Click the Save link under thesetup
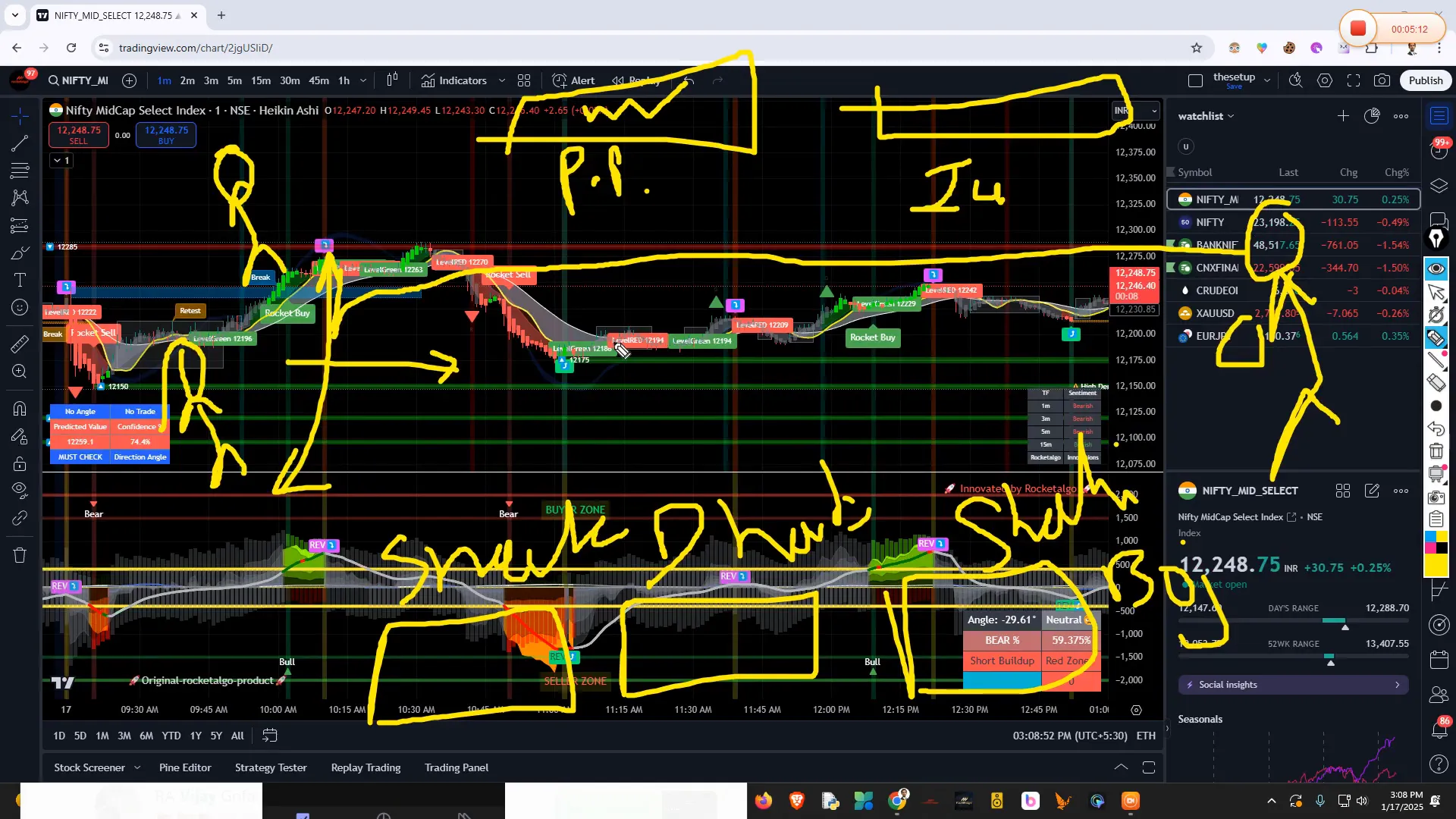1456x819 pixels. pos(1235,86)
